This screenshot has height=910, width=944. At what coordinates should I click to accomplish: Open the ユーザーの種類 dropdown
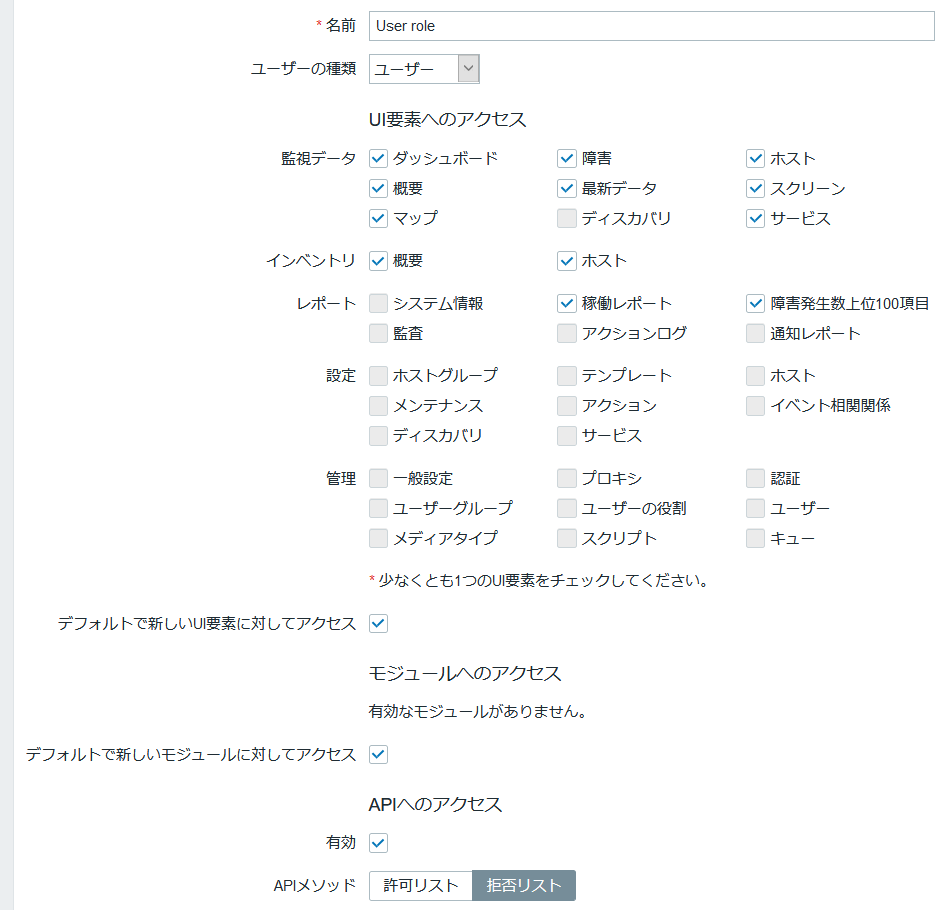pyautogui.click(x=424, y=69)
